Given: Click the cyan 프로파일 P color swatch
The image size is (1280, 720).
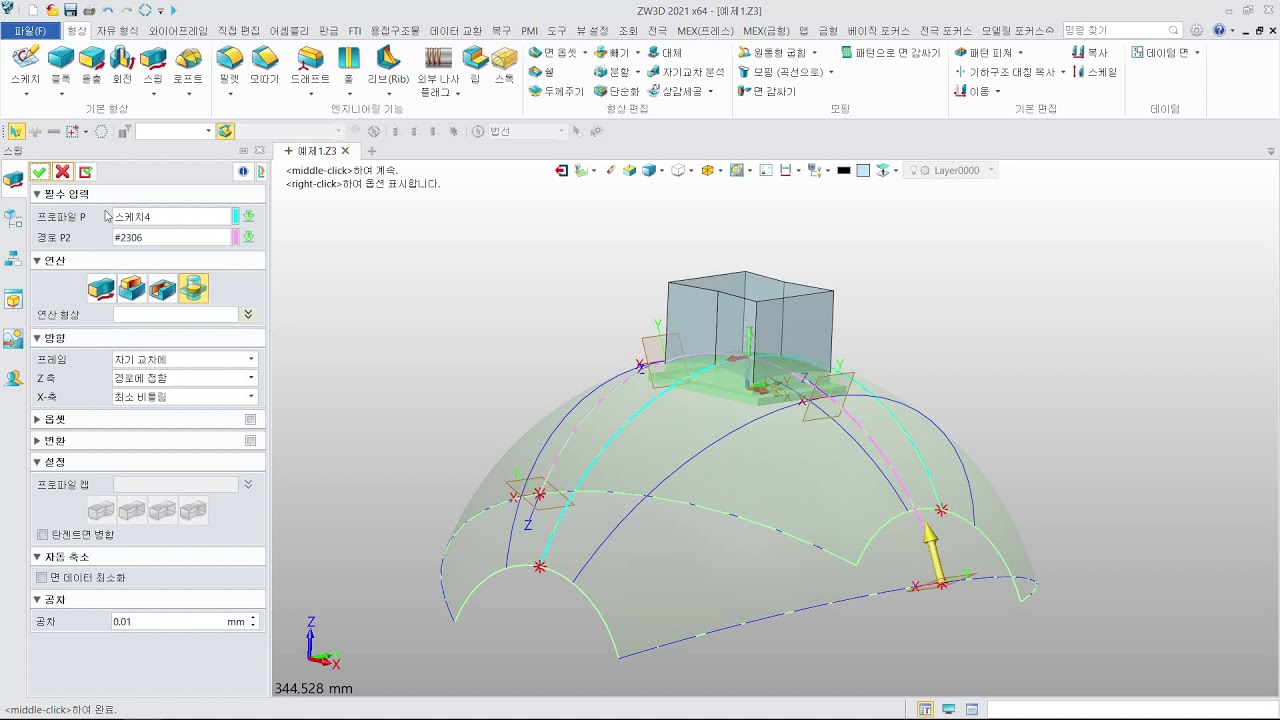Looking at the screenshot, I should (x=236, y=216).
